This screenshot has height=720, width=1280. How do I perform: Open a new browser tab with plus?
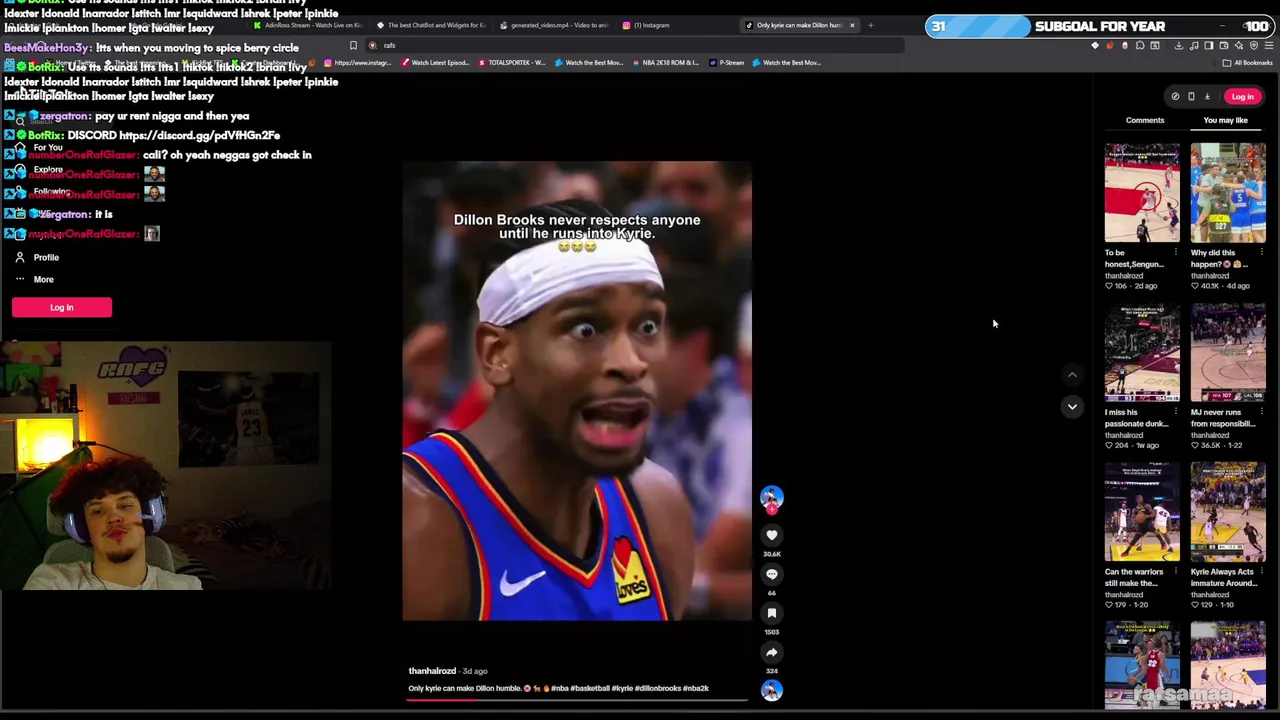pyautogui.click(x=870, y=25)
